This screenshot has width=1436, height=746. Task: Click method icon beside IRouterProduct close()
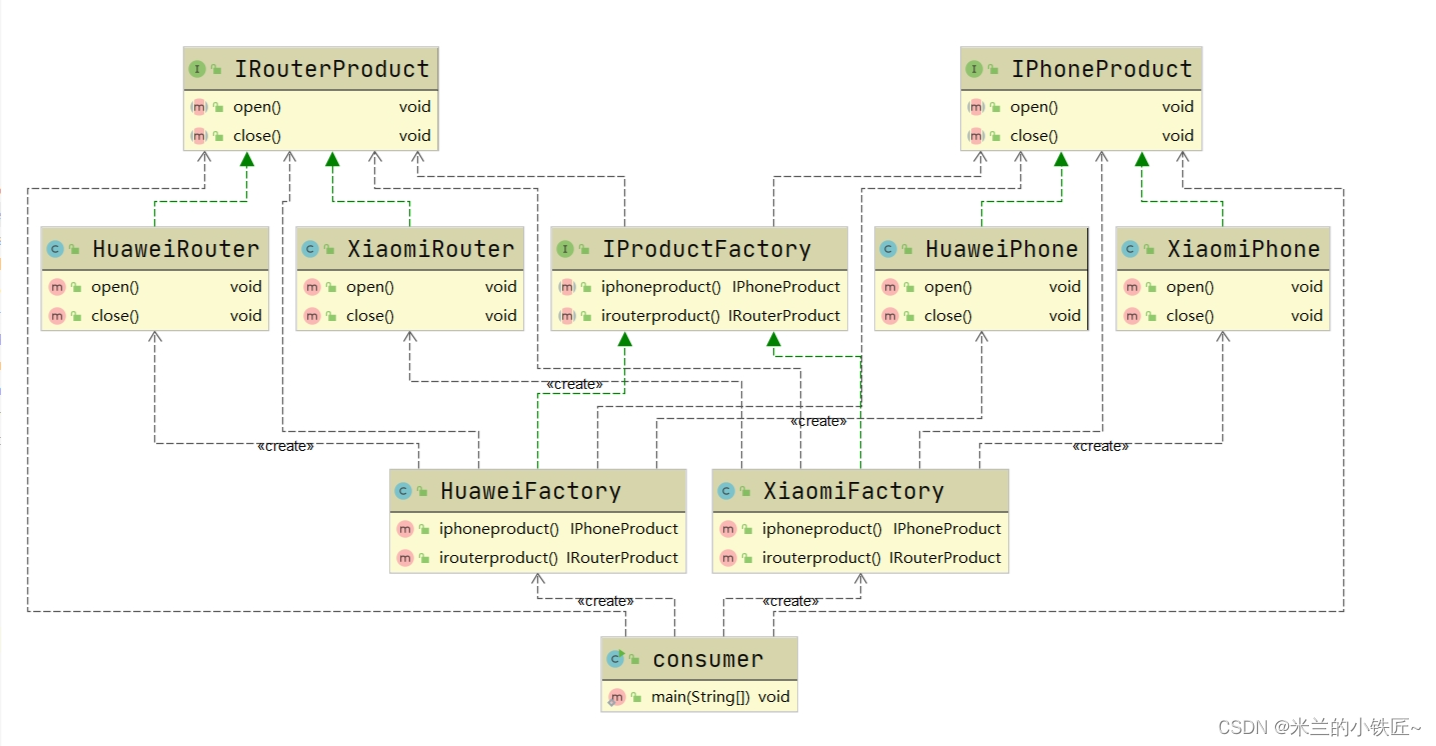[198, 136]
